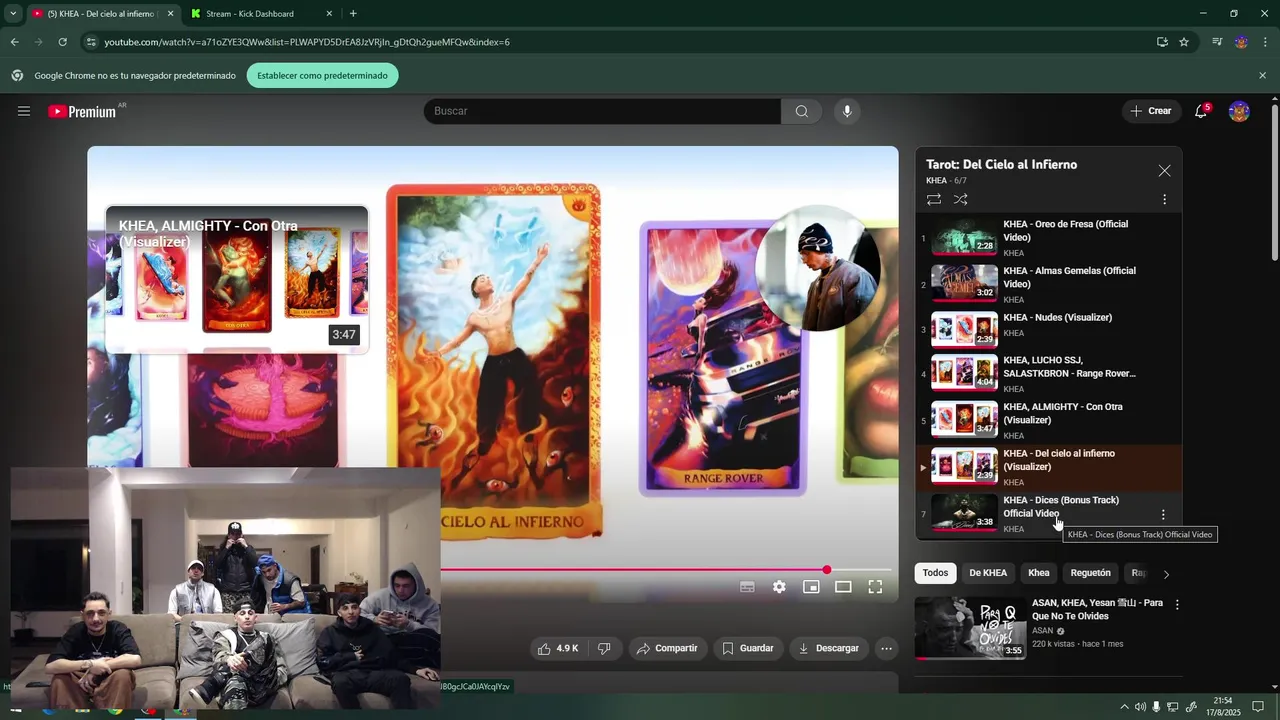
Task: Click the Compartir share button
Action: [667, 648]
